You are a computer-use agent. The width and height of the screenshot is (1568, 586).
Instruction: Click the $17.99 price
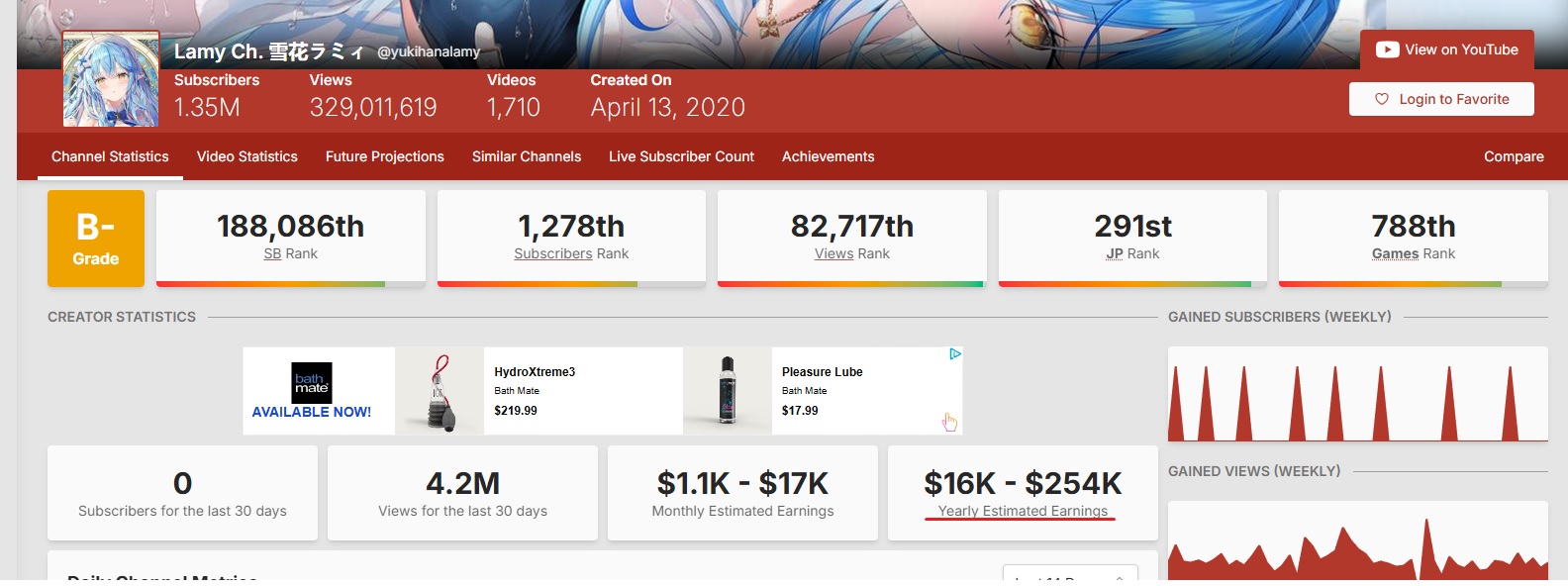(x=800, y=411)
